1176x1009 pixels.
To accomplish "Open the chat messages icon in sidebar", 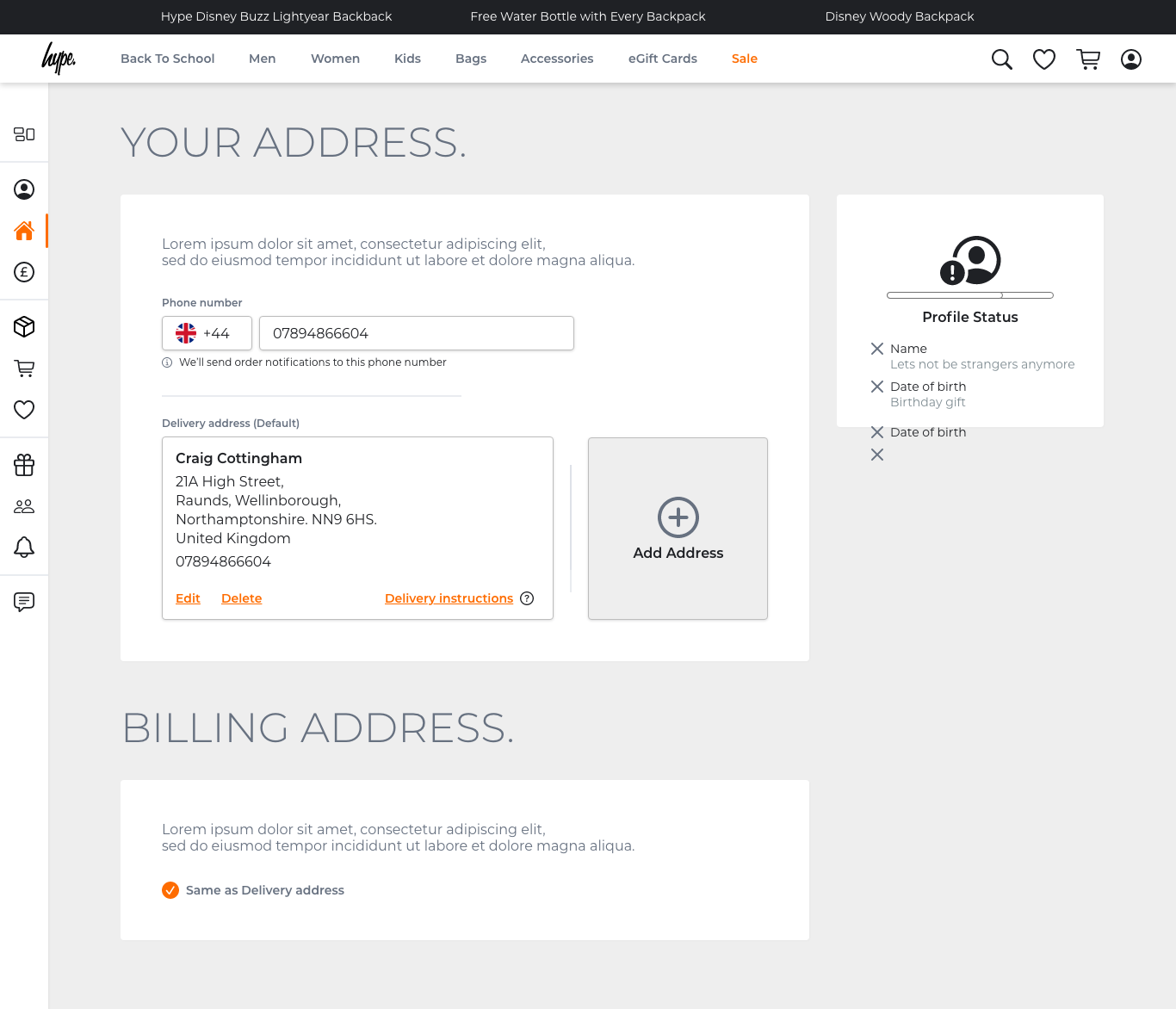I will (24, 602).
